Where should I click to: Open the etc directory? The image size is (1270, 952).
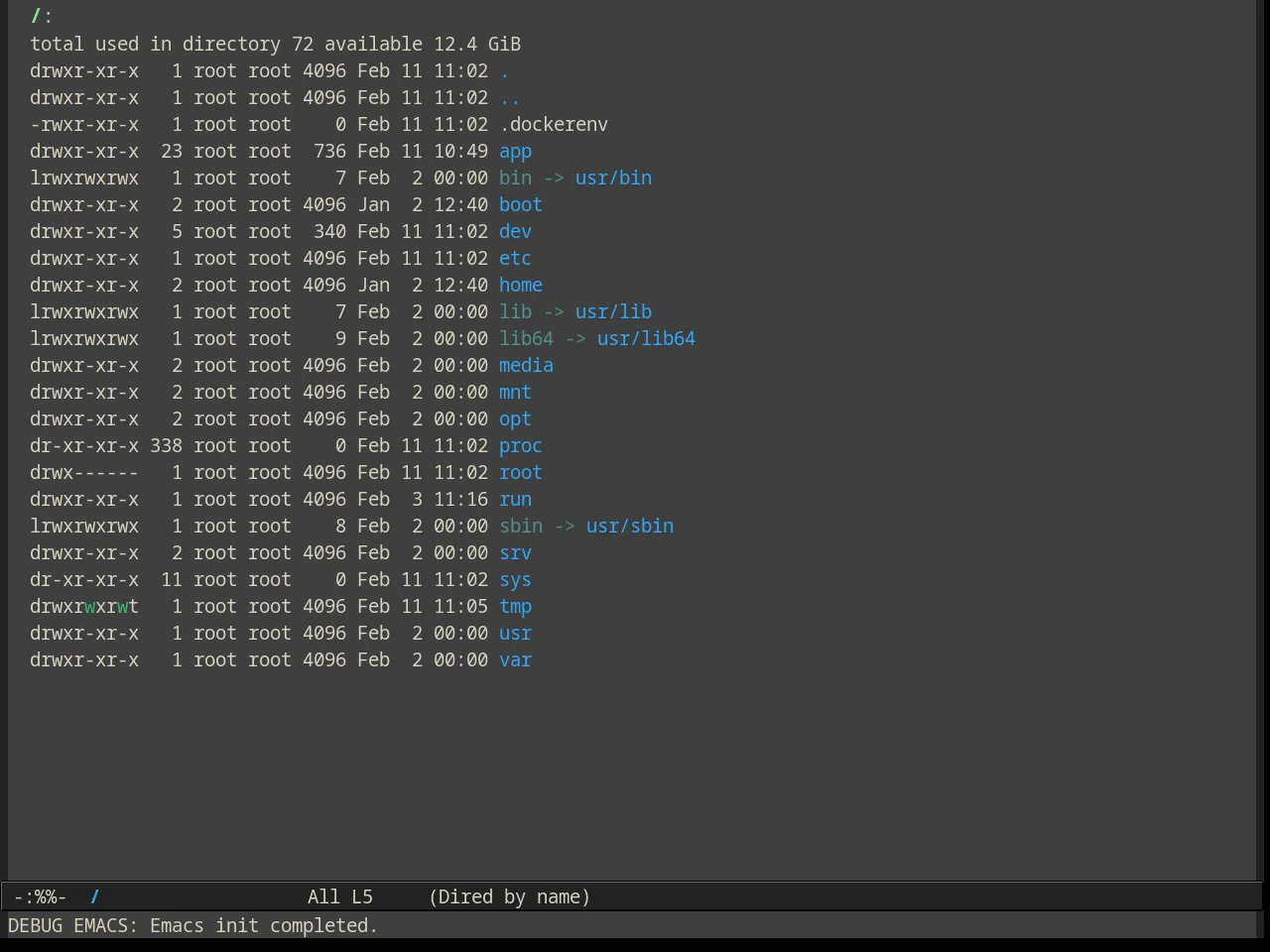coord(515,259)
